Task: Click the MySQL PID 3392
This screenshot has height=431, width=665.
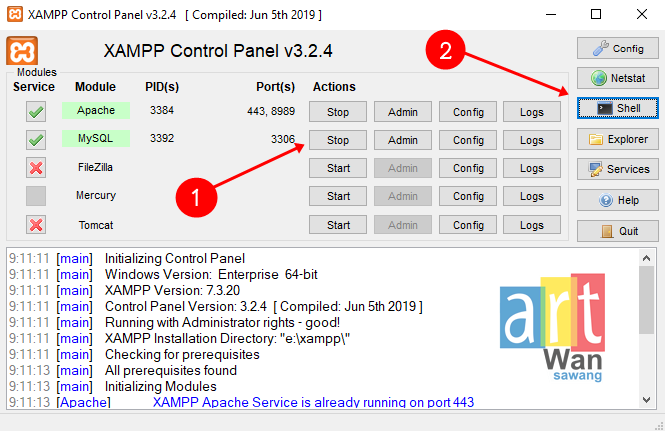Action: click(162, 138)
